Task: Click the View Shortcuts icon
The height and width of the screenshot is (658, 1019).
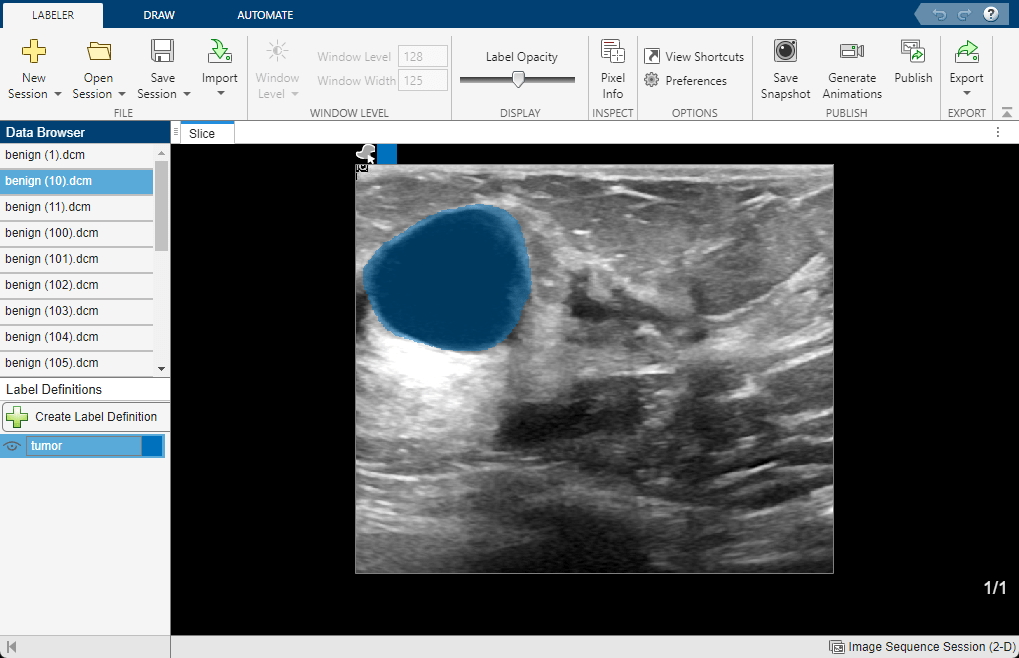Action: (x=655, y=56)
